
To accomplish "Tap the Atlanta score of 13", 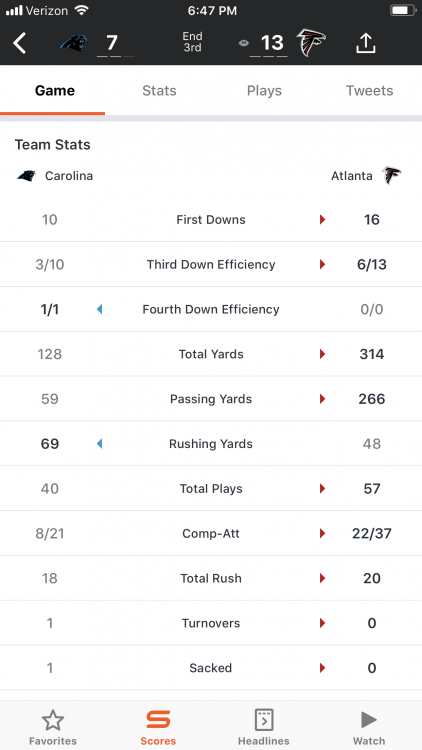I will [x=272, y=43].
